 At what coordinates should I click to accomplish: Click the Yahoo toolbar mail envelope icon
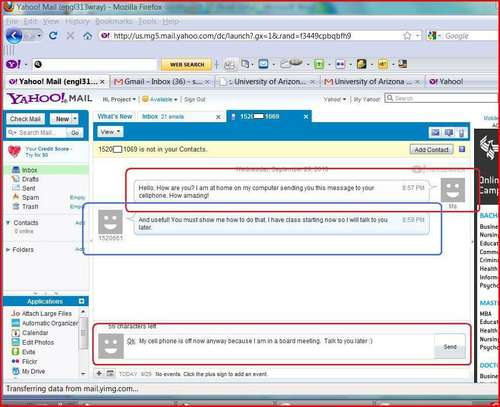[263, 64]
